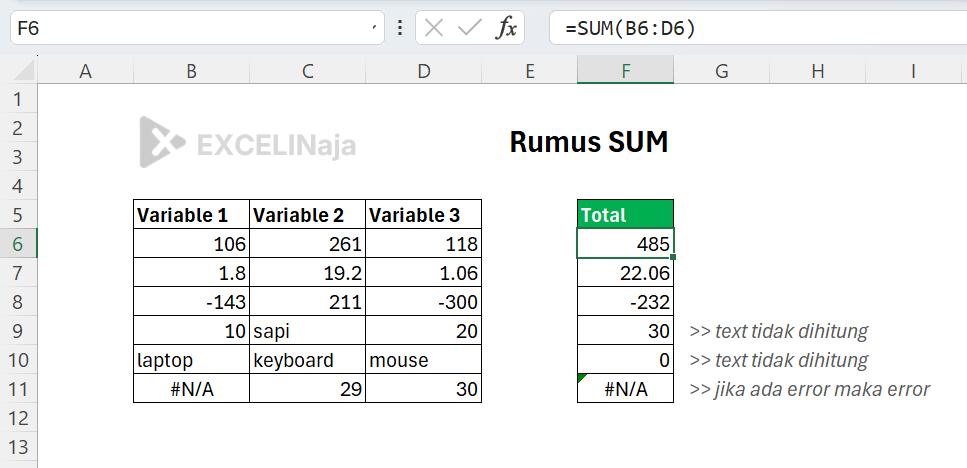This screenshot has width=967, height=468.
Task: Click the Enter checkmark formula button
Action: [470, 28]
